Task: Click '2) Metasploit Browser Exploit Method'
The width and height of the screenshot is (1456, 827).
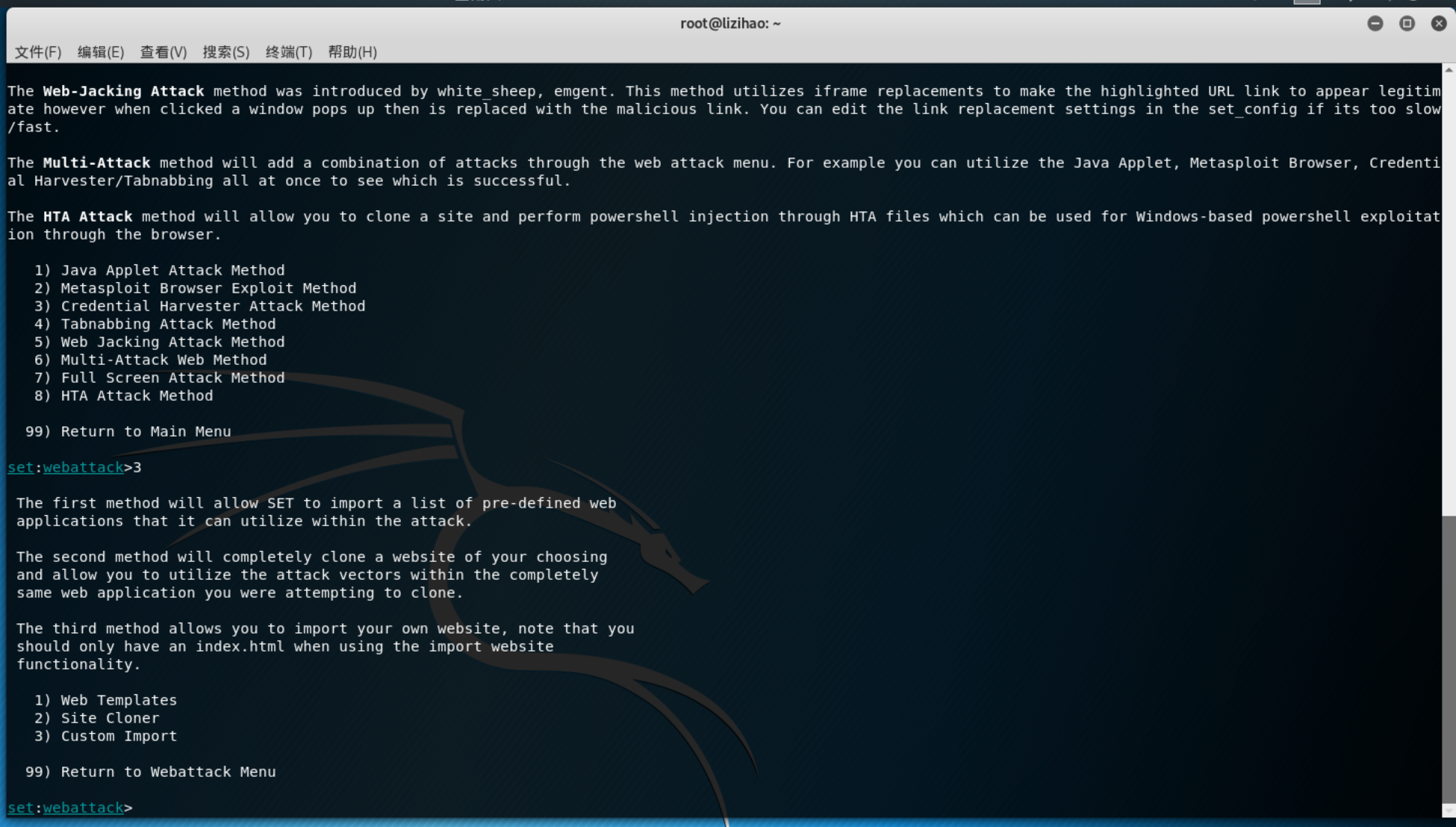Action: (x=195, y=288)
